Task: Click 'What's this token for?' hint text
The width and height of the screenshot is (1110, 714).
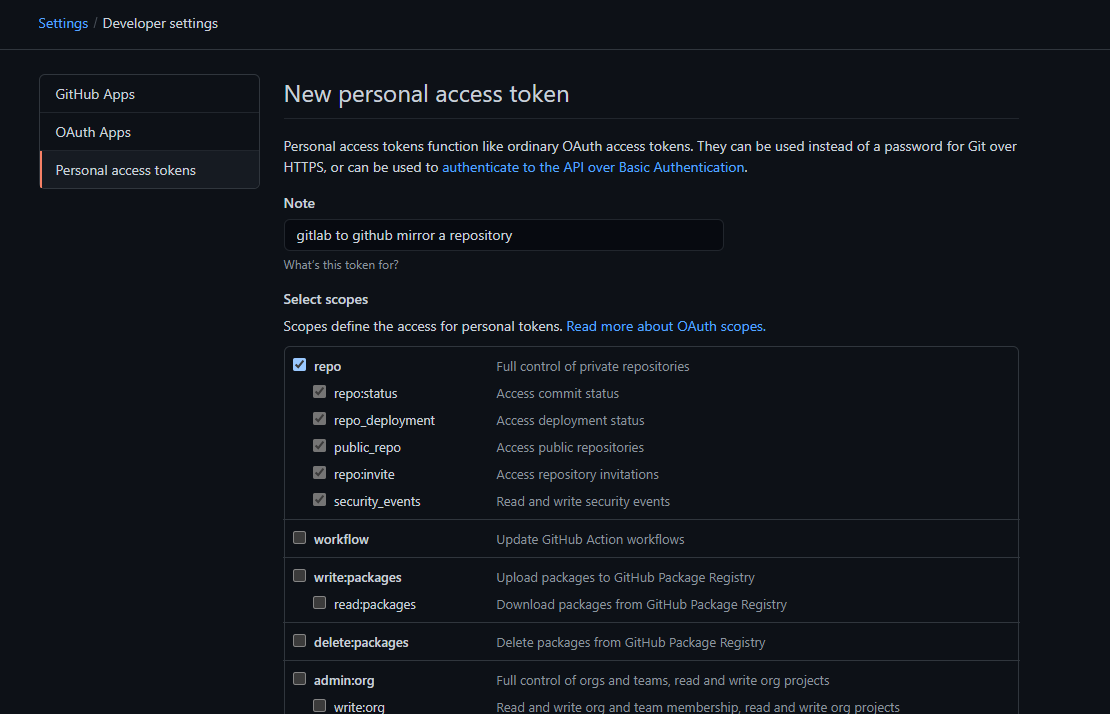Action: click(341, 265)
